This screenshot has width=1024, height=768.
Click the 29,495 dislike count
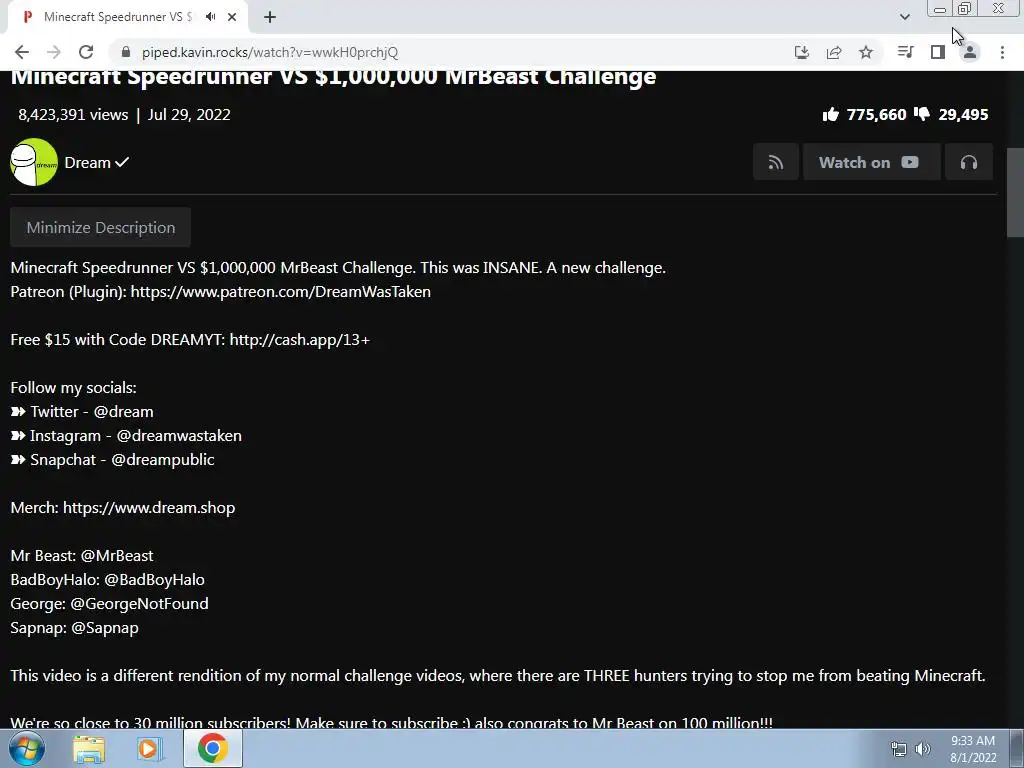(x=963, y=115)
